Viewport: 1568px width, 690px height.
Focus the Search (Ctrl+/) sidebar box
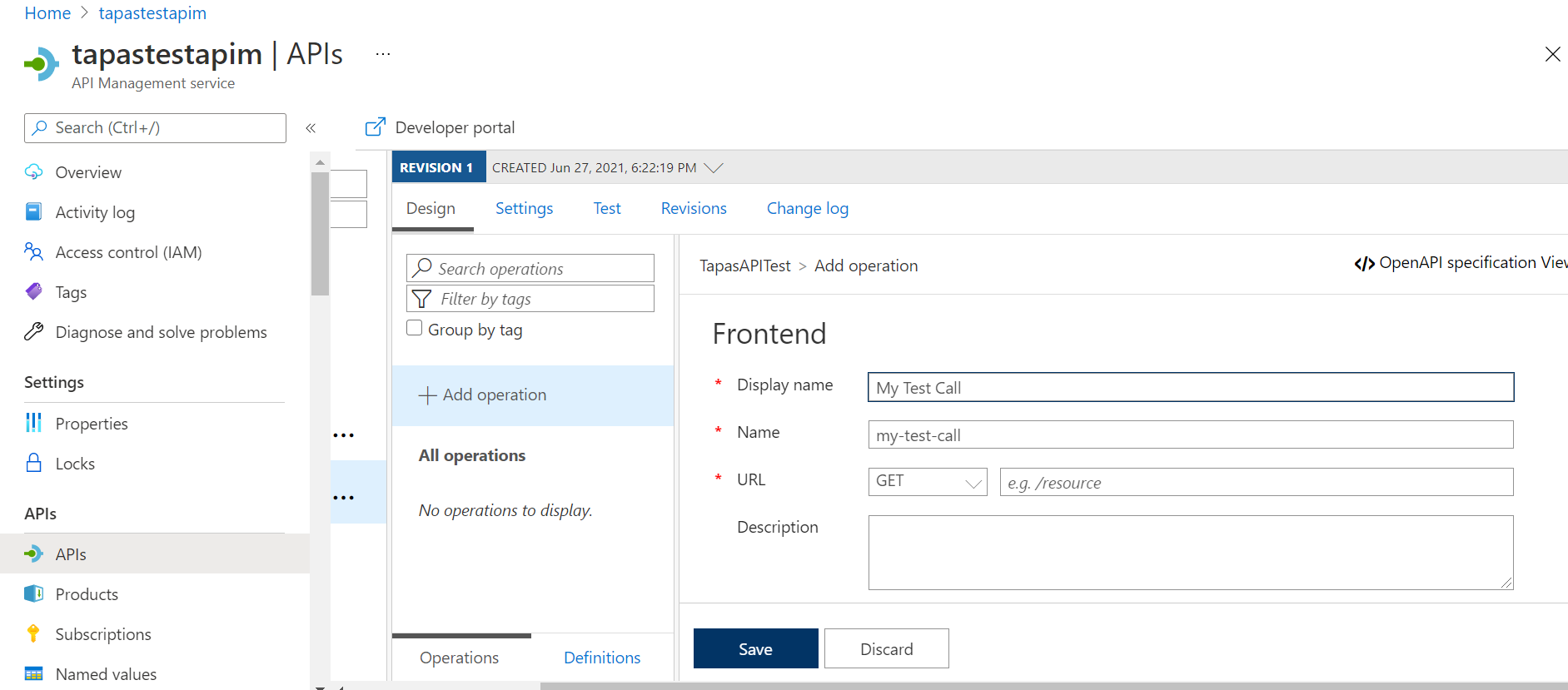(155, 128)
